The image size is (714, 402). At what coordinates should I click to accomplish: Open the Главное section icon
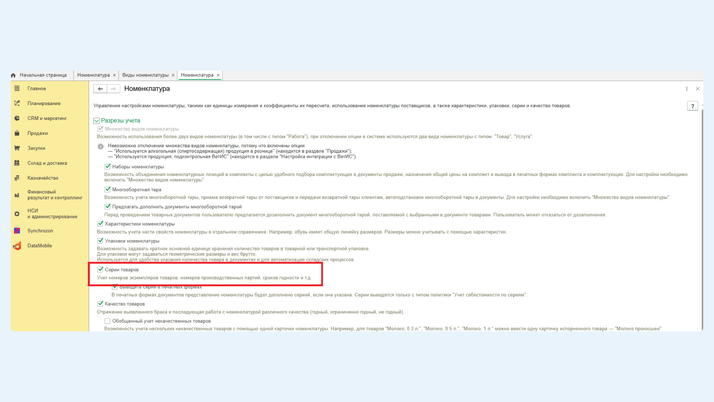17,88
